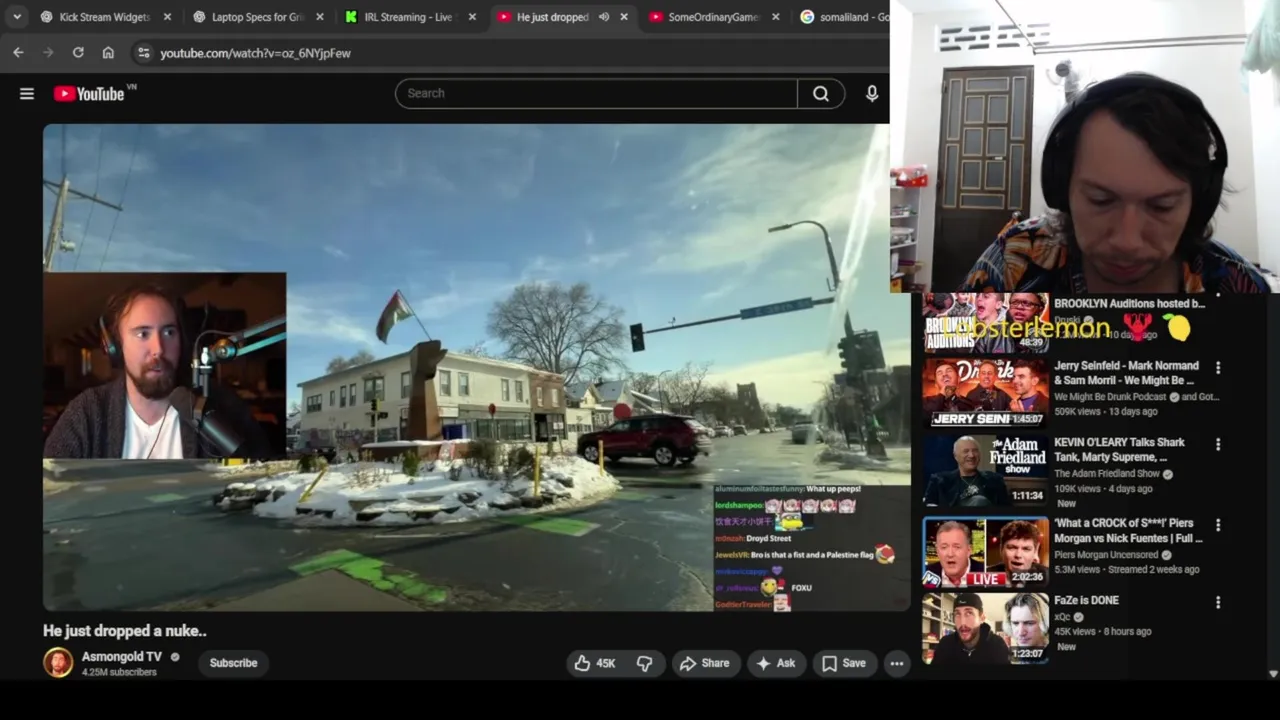Open FaZe is DONE title link
The image size is (1280, 720).
1086,600
